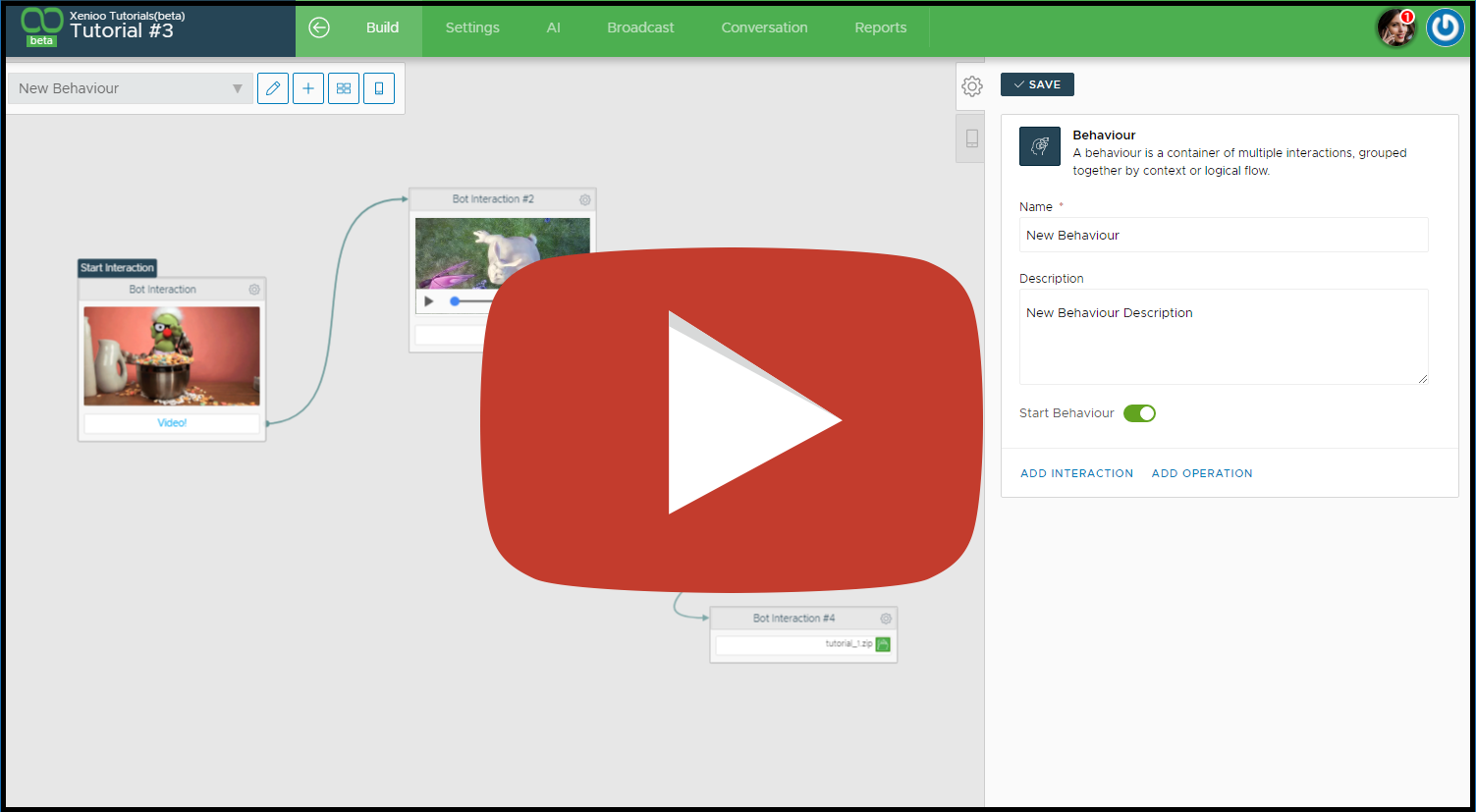
Task: Open the Settings tab
Action: click(472, 27)
